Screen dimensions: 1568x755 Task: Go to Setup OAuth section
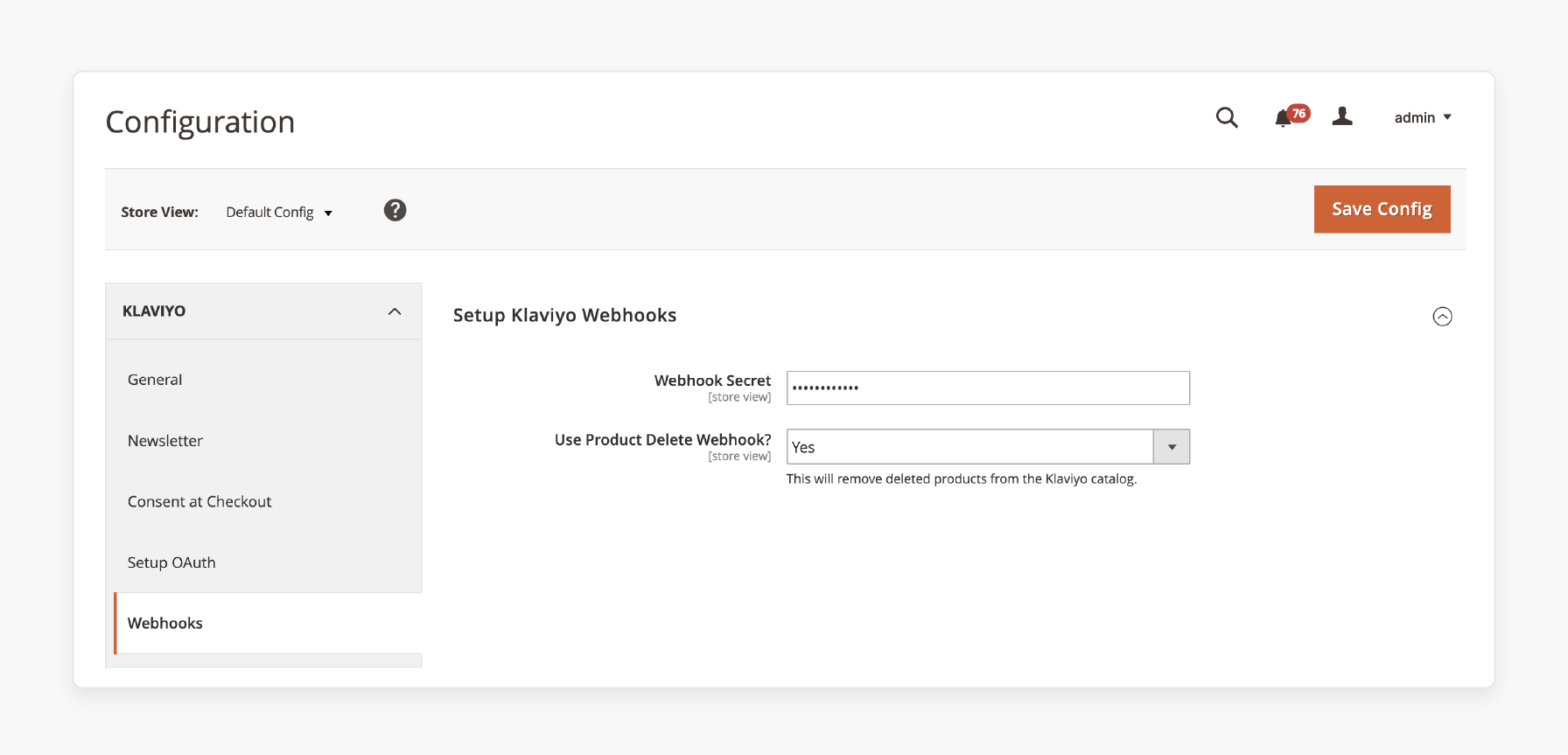[171, 563]
